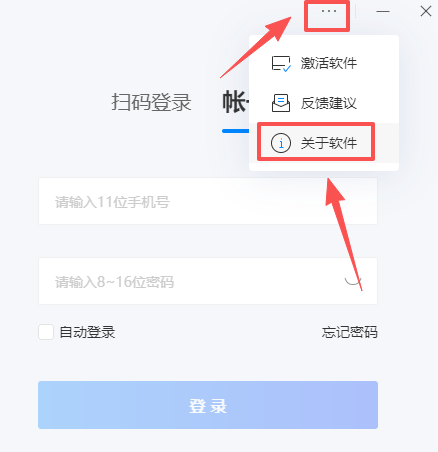Click the blue underline beneath 帐号 tab
Screen dimensions: 438x452
[236, 131]
